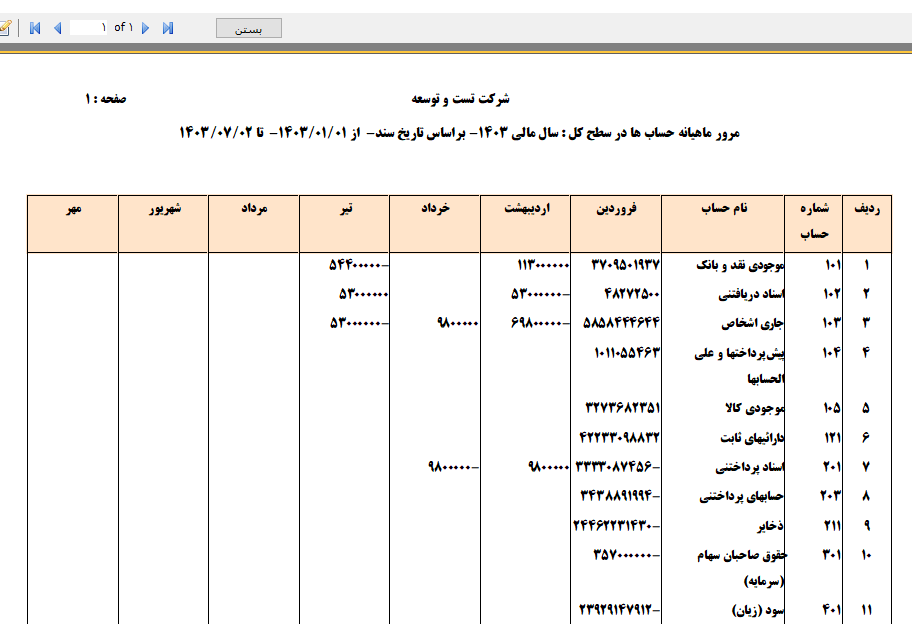Screen dimensions: 912x624
Task: Click account number ۱۰۳
Action: pyautogui.click(x=832, y=323)
